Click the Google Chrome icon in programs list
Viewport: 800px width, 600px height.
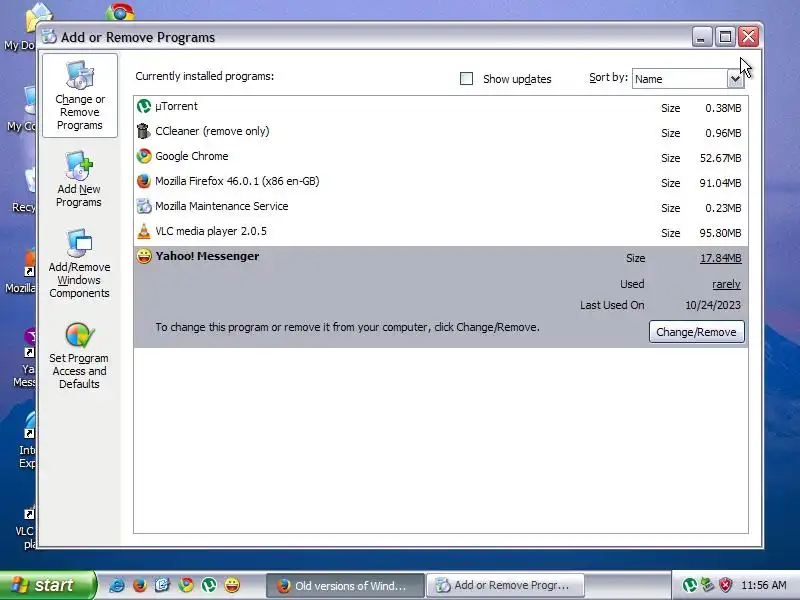pyautogui.click(x=144, y=156)
